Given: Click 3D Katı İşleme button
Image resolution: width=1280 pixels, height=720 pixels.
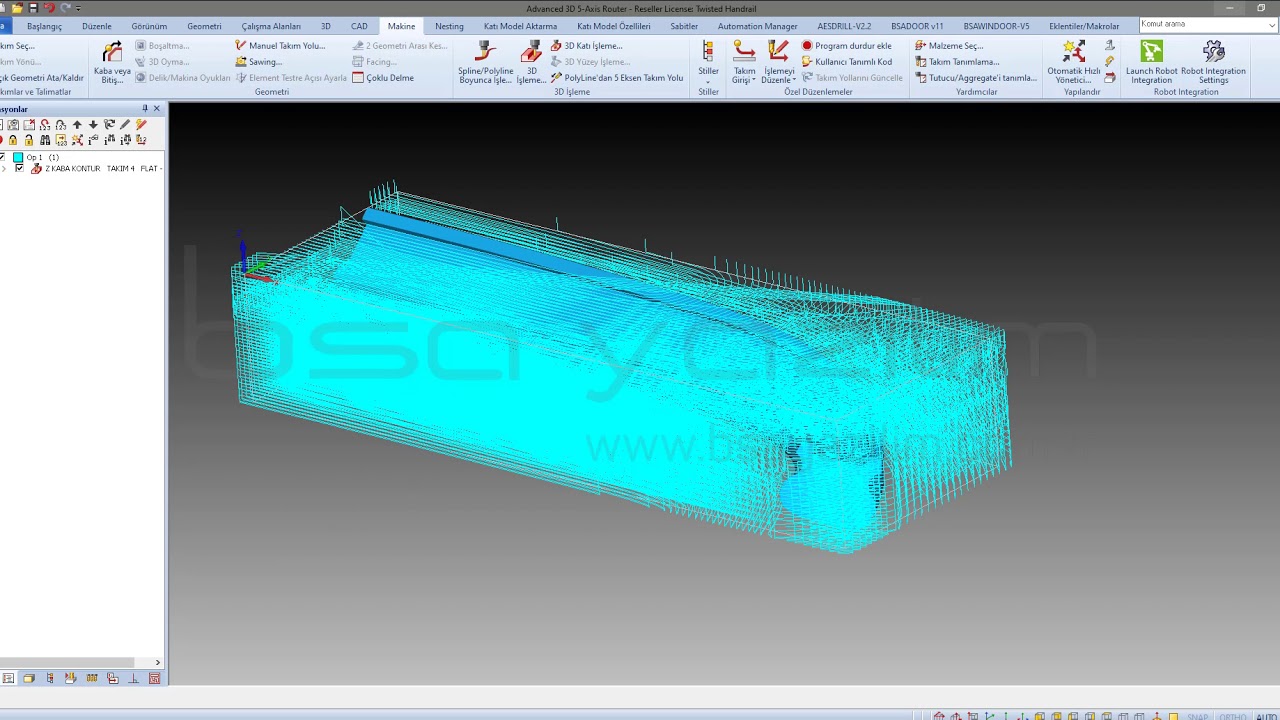Looking at the screenshot, I should pos(586,46).
